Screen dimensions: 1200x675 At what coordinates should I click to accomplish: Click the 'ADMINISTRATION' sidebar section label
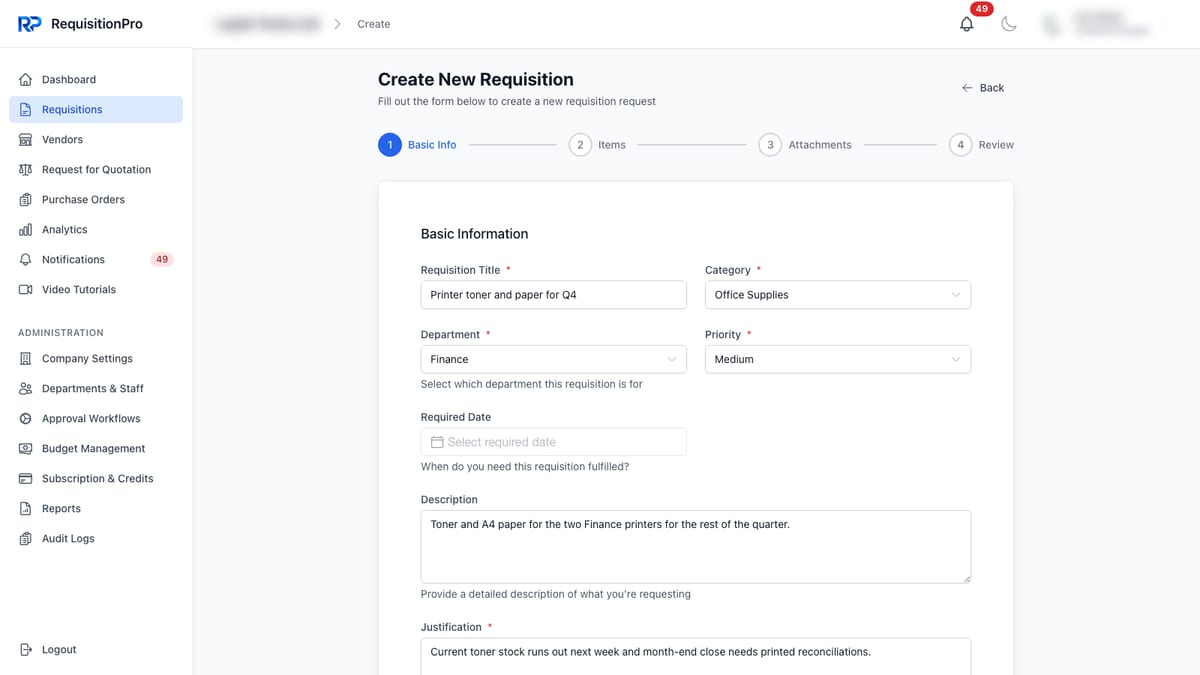coord(61,333)
